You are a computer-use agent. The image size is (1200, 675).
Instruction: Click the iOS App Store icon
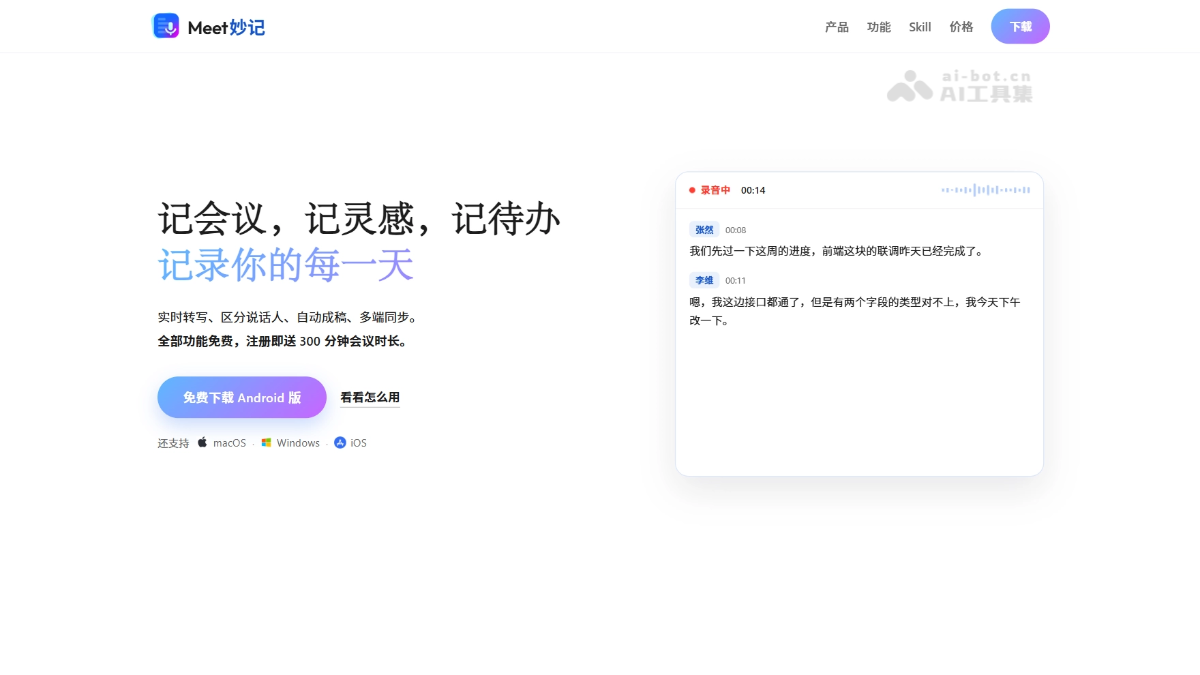click(x=340, y=442)
